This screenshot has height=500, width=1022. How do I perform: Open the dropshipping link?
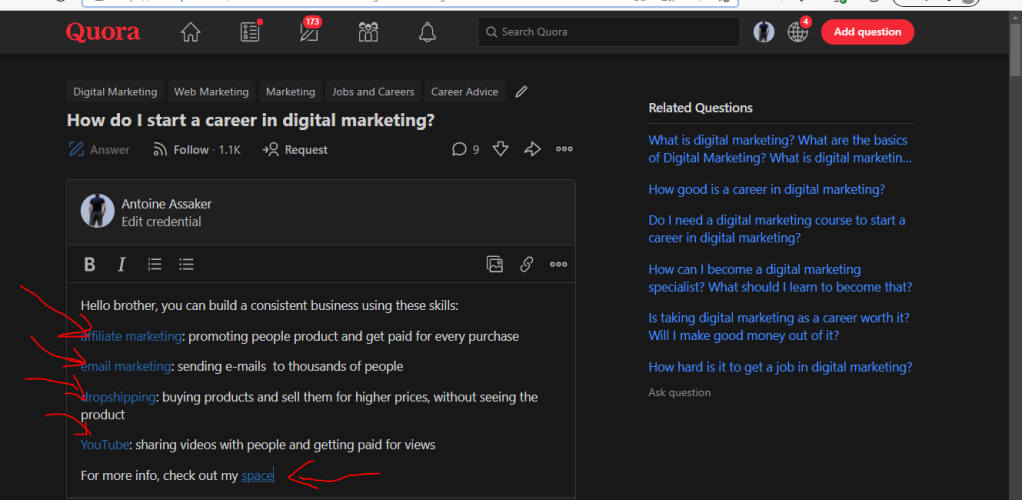point(118,396)
